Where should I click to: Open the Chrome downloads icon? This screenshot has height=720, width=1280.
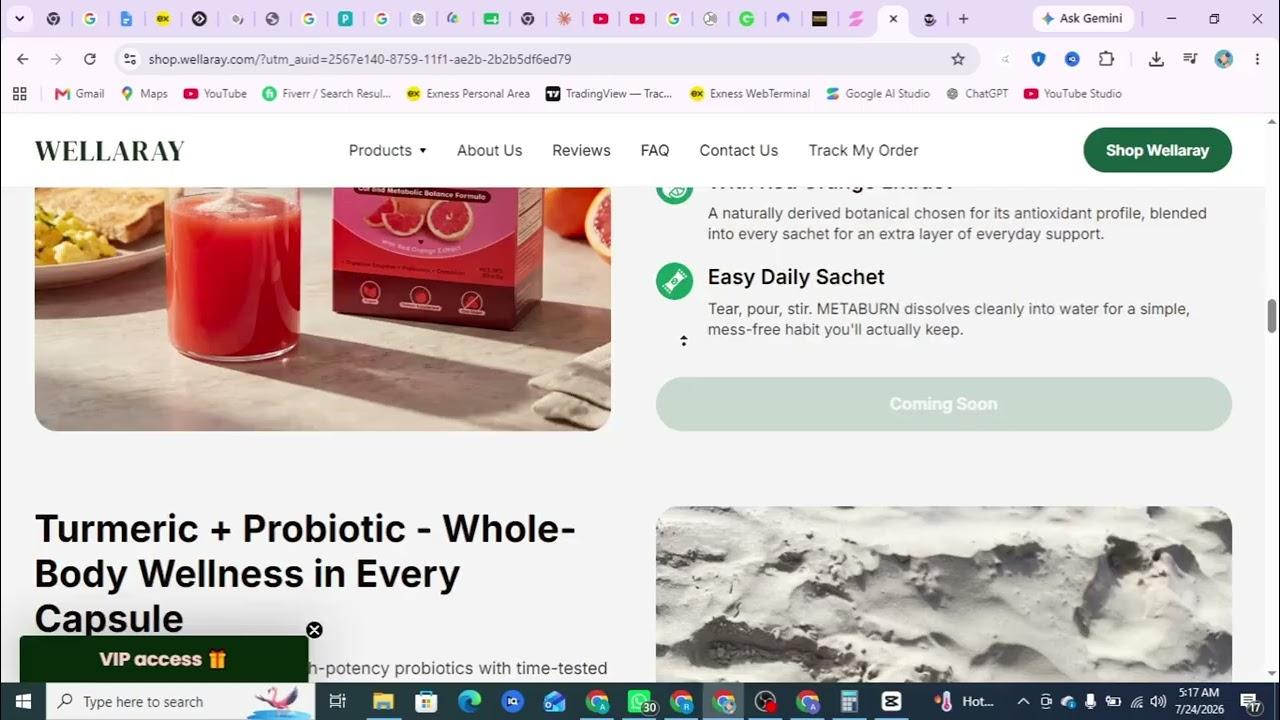1156,59
